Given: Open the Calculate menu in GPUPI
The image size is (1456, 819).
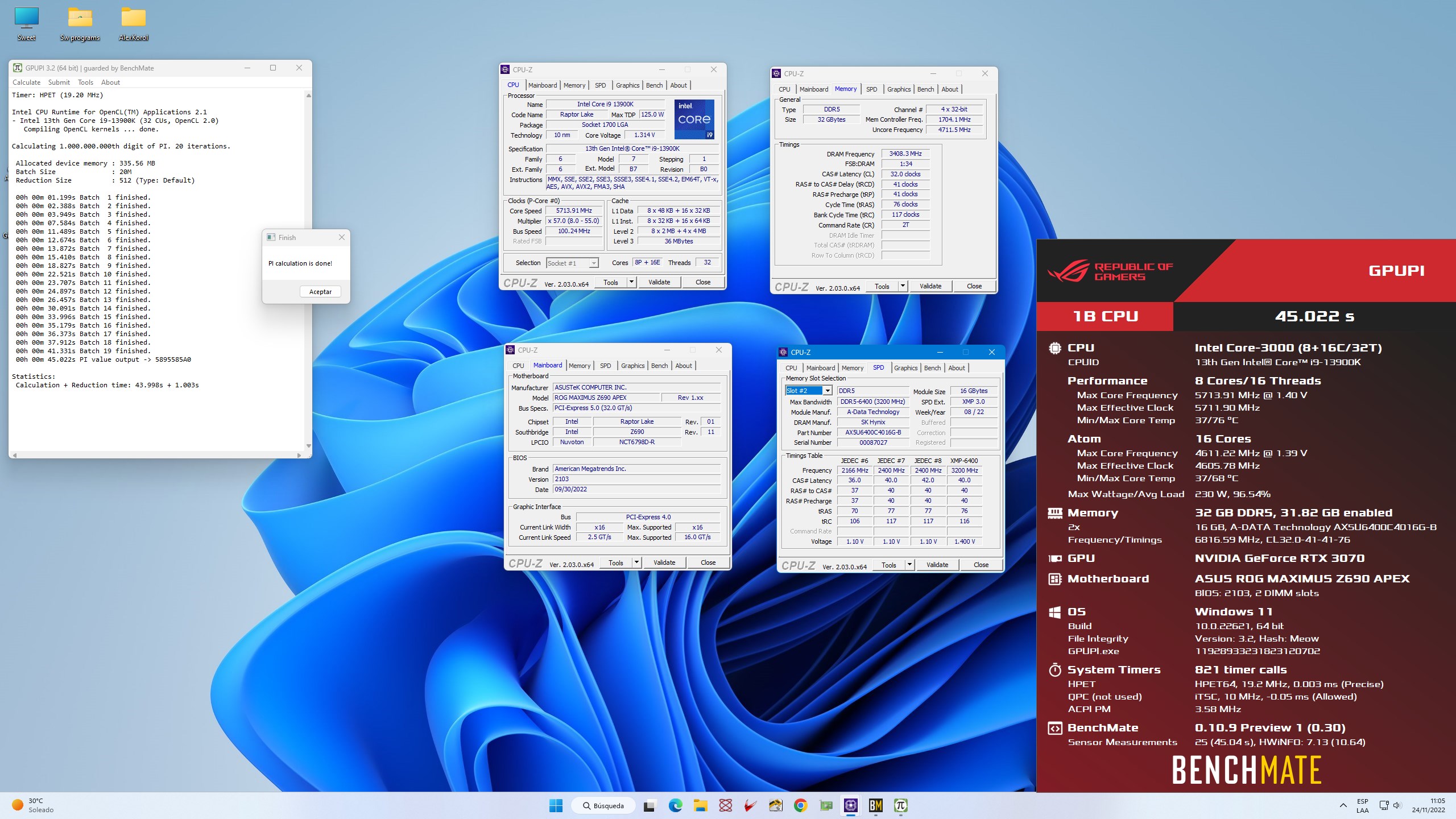Looking at the screenshot, I should click(26, 82).
